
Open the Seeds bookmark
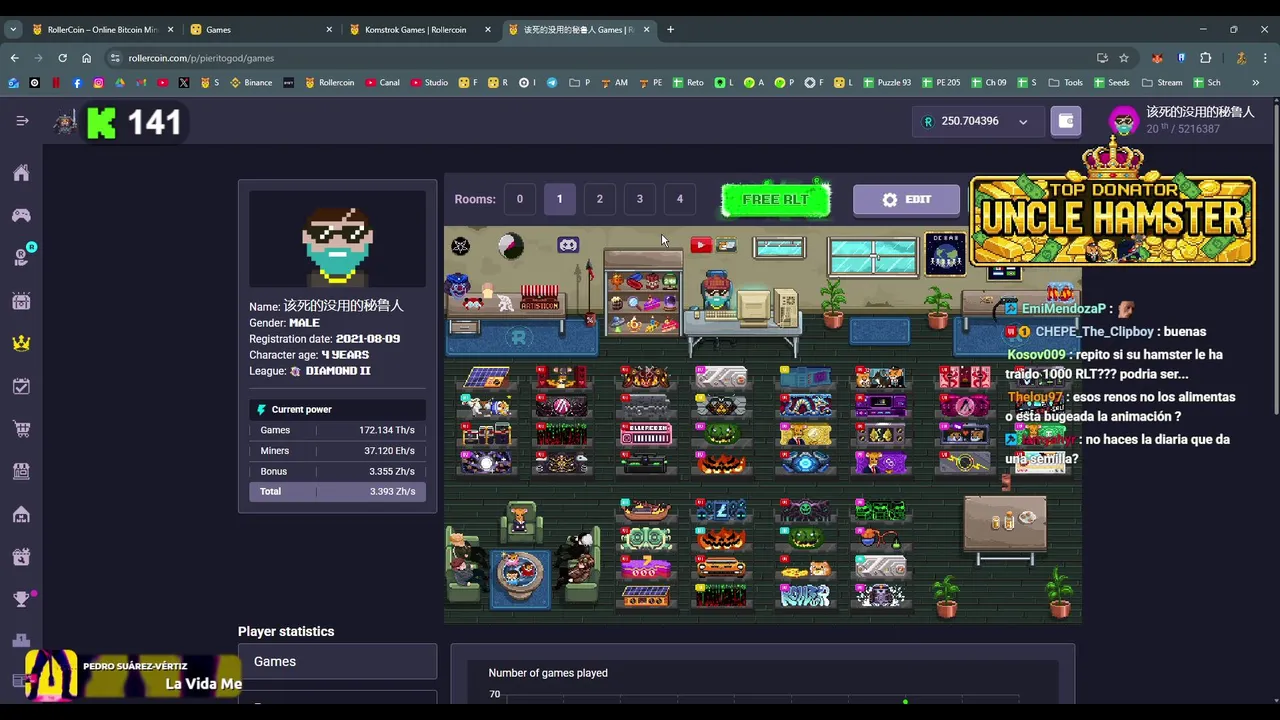pyautogui.click(x=1112, y=83)
